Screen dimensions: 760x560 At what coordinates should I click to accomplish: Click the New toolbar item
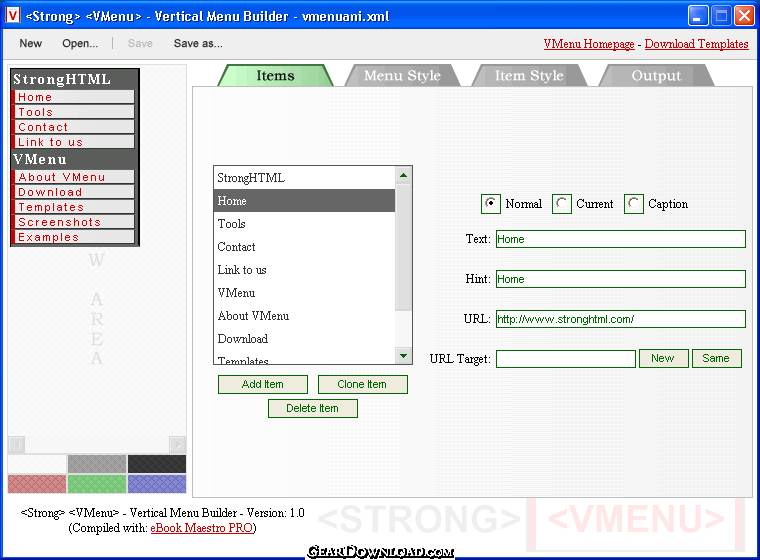[x=31, y=44]
